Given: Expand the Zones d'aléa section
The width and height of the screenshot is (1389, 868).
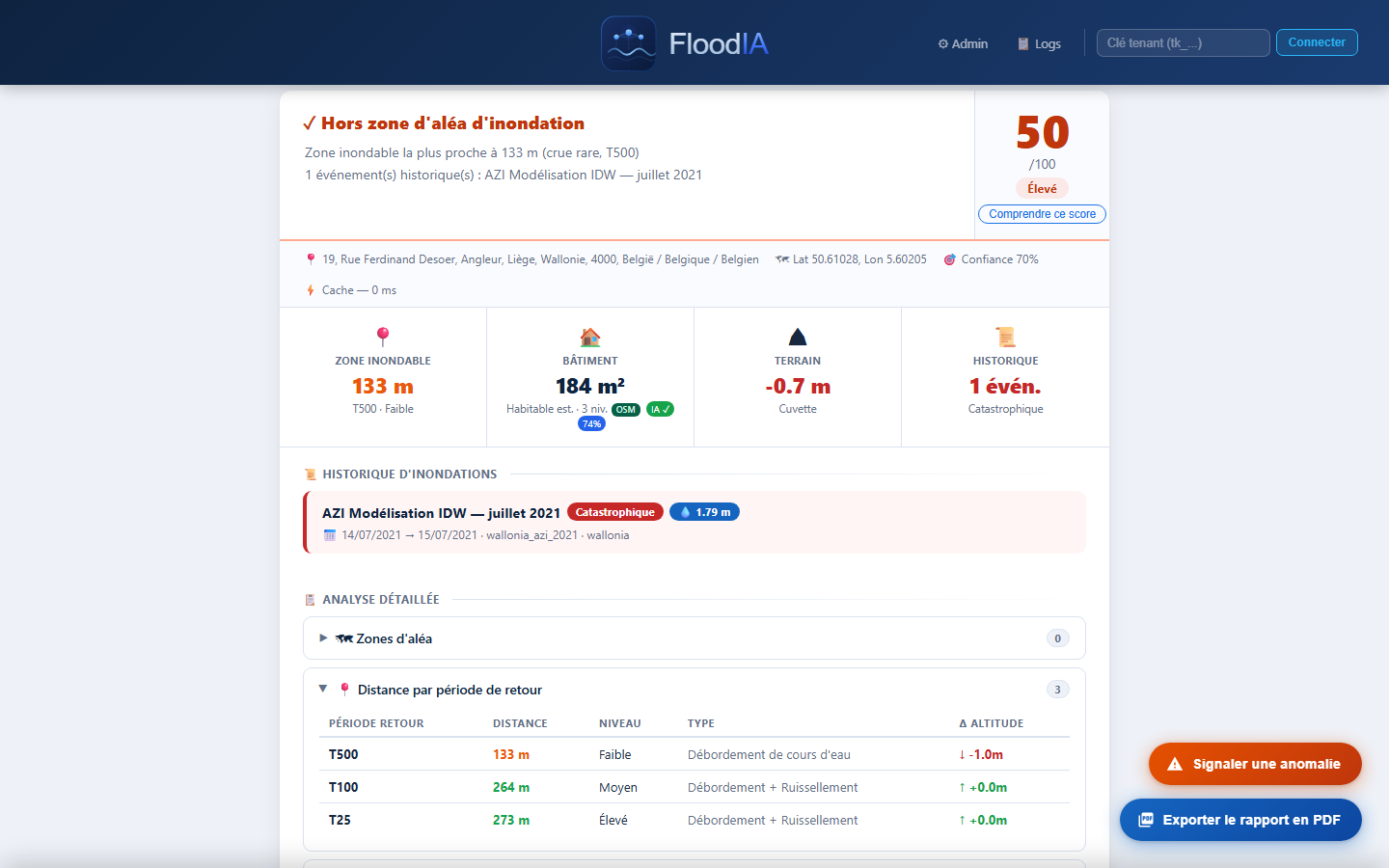Looking at the screenshot, I should coord(694,638).
